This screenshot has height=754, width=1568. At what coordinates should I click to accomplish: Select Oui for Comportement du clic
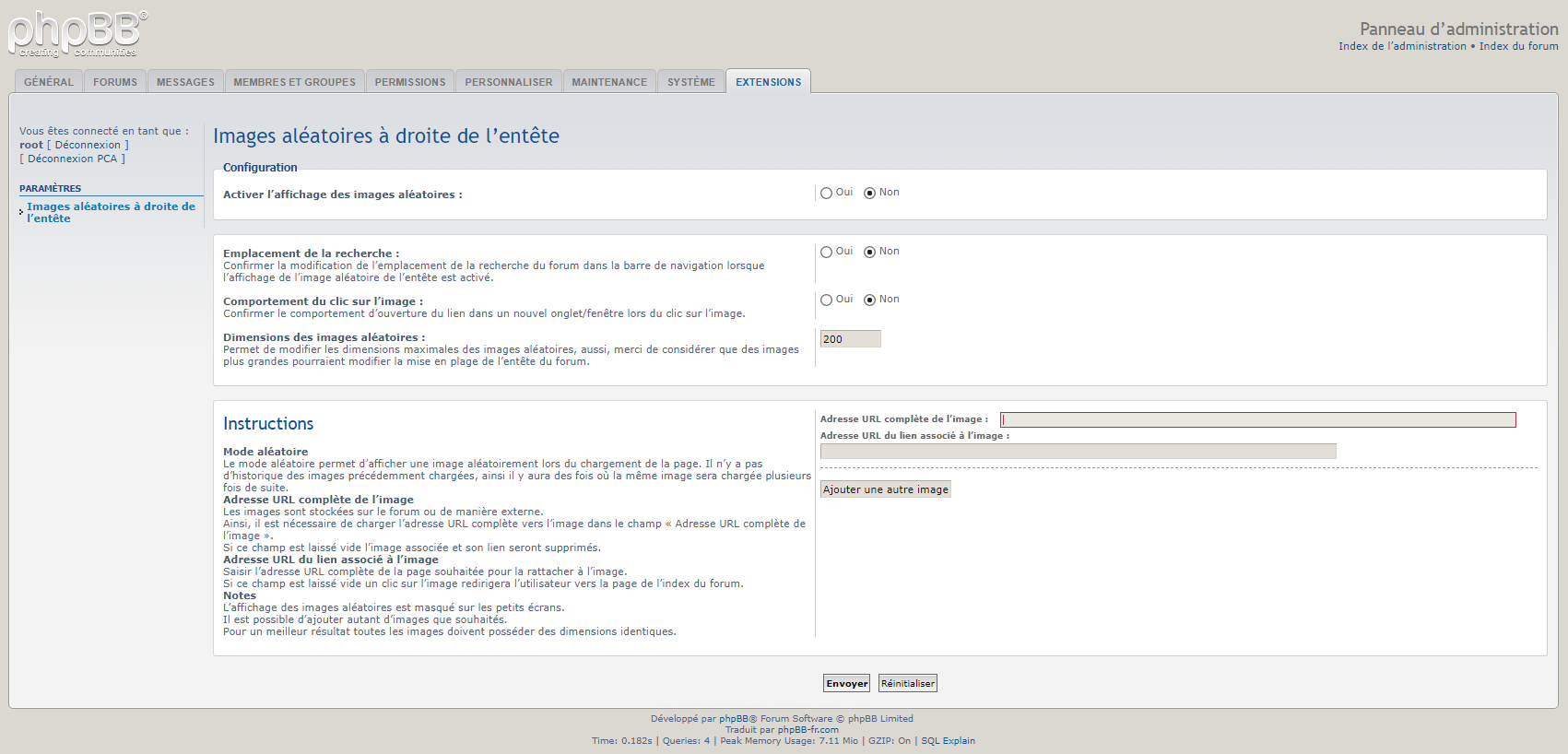pyautogui.click(x=827, y=300)
